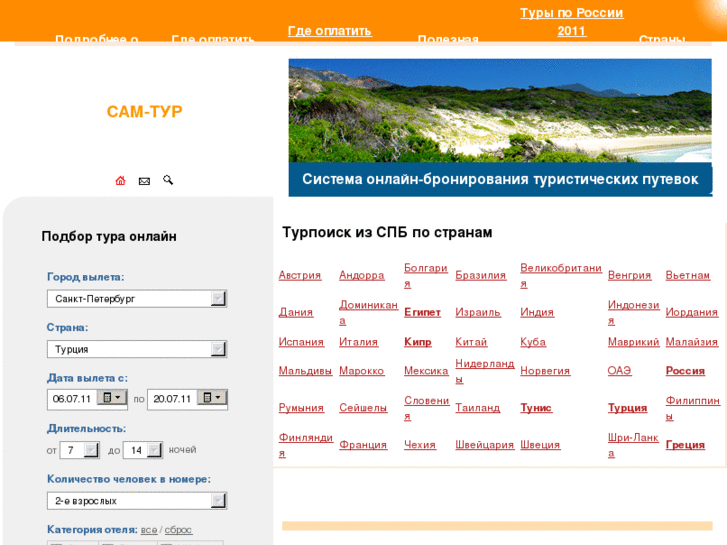The image size is (727, 545).
Task: Open Вьетнам tour search
Action: click(x=688, y=275)
